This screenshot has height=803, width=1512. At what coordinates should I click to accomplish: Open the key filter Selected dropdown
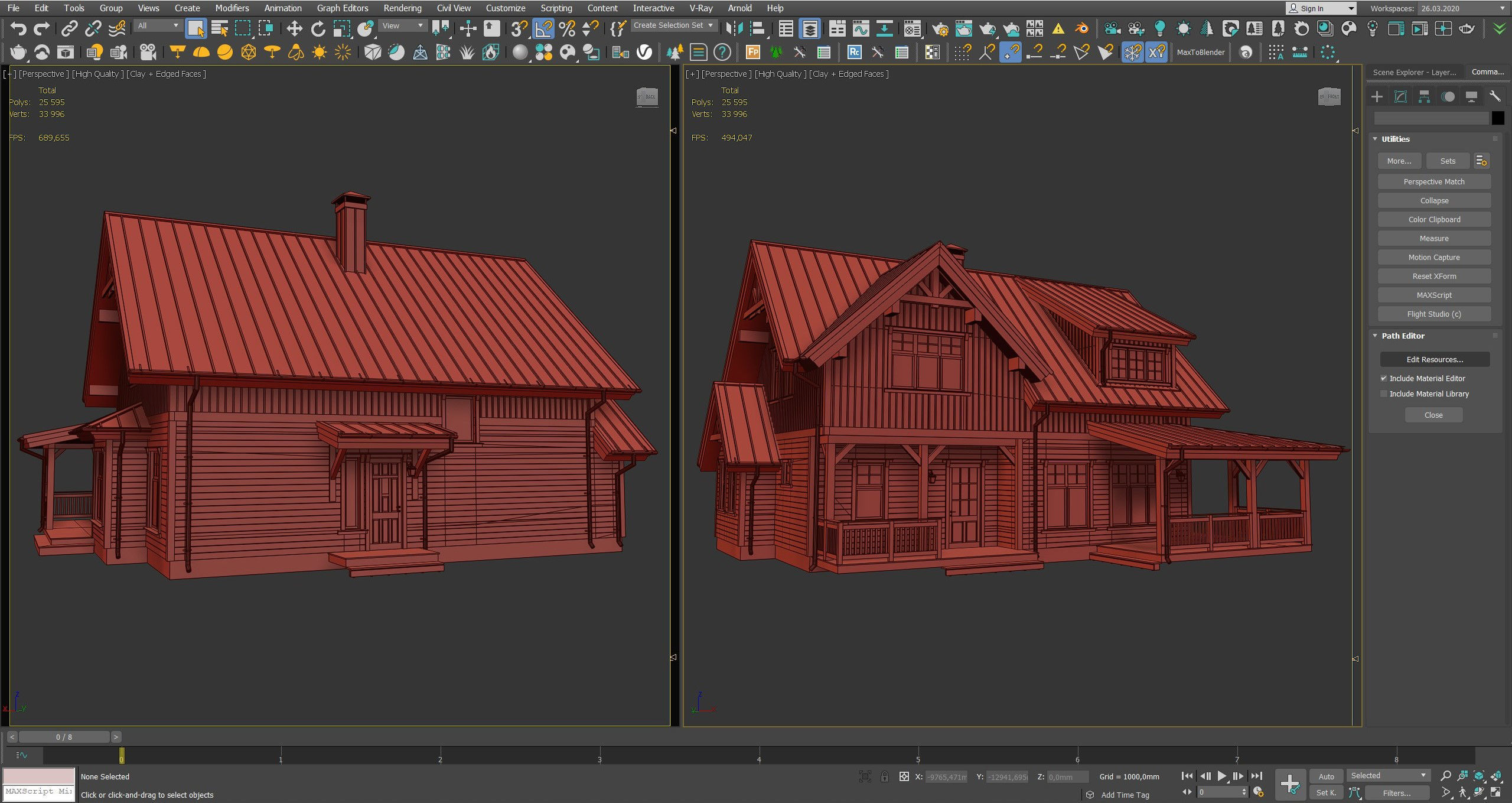1388,775
